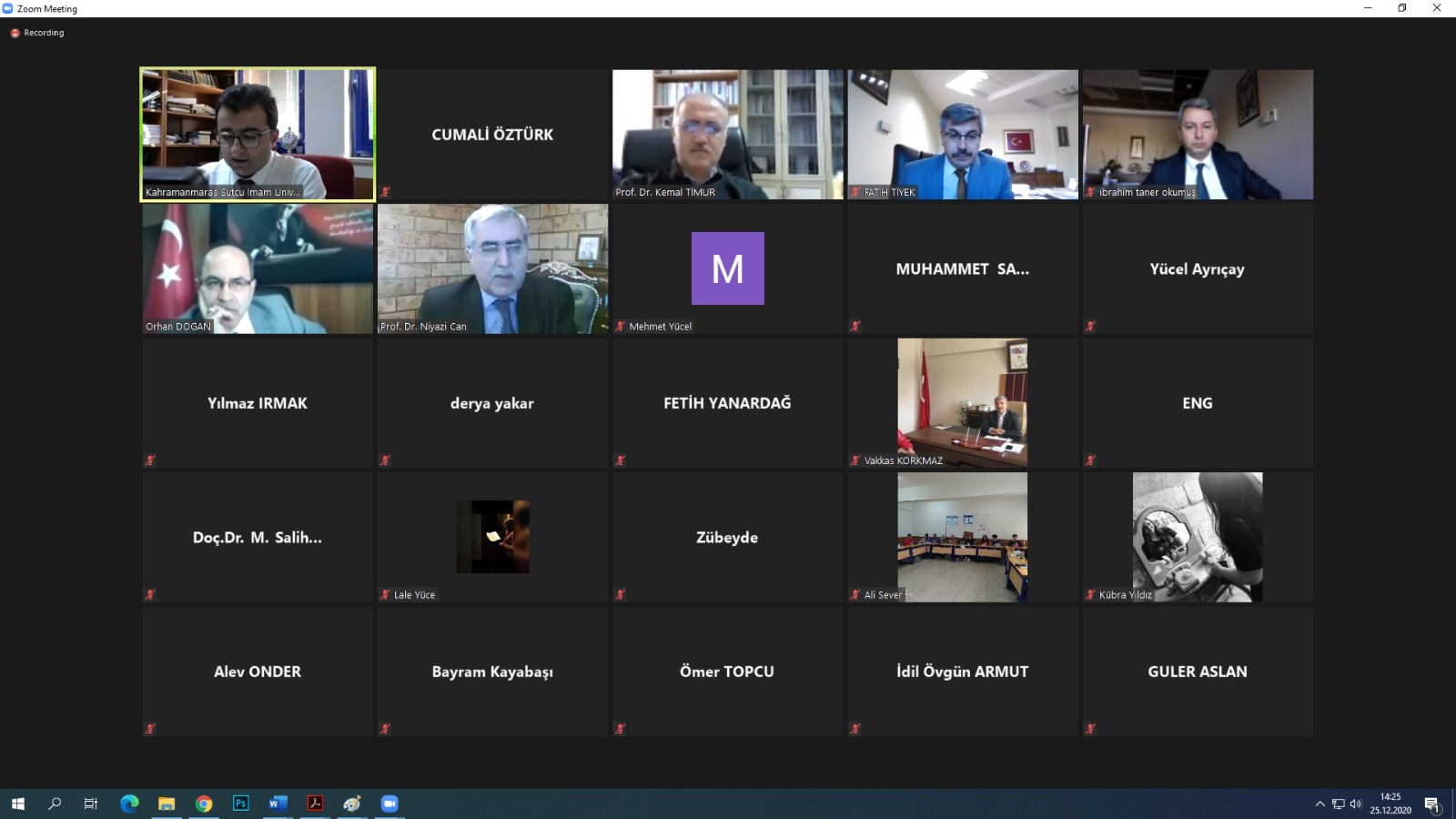Expand the hidden system tray icons
The width and height of the screenshot is (1456, 819).
tap(1319, 804)
